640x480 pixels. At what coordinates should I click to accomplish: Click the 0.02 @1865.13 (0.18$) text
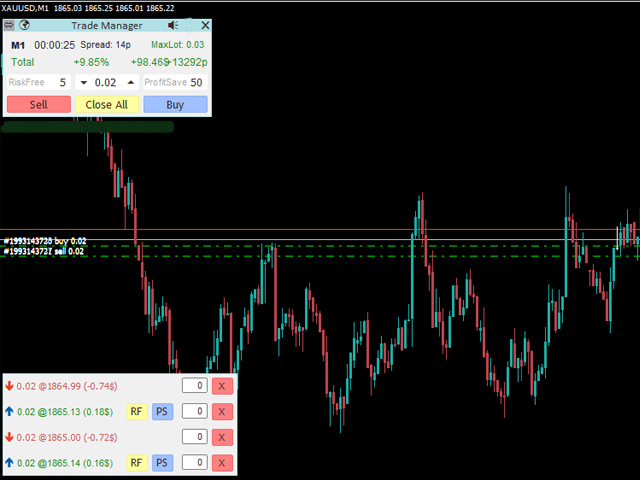[65, 412]
